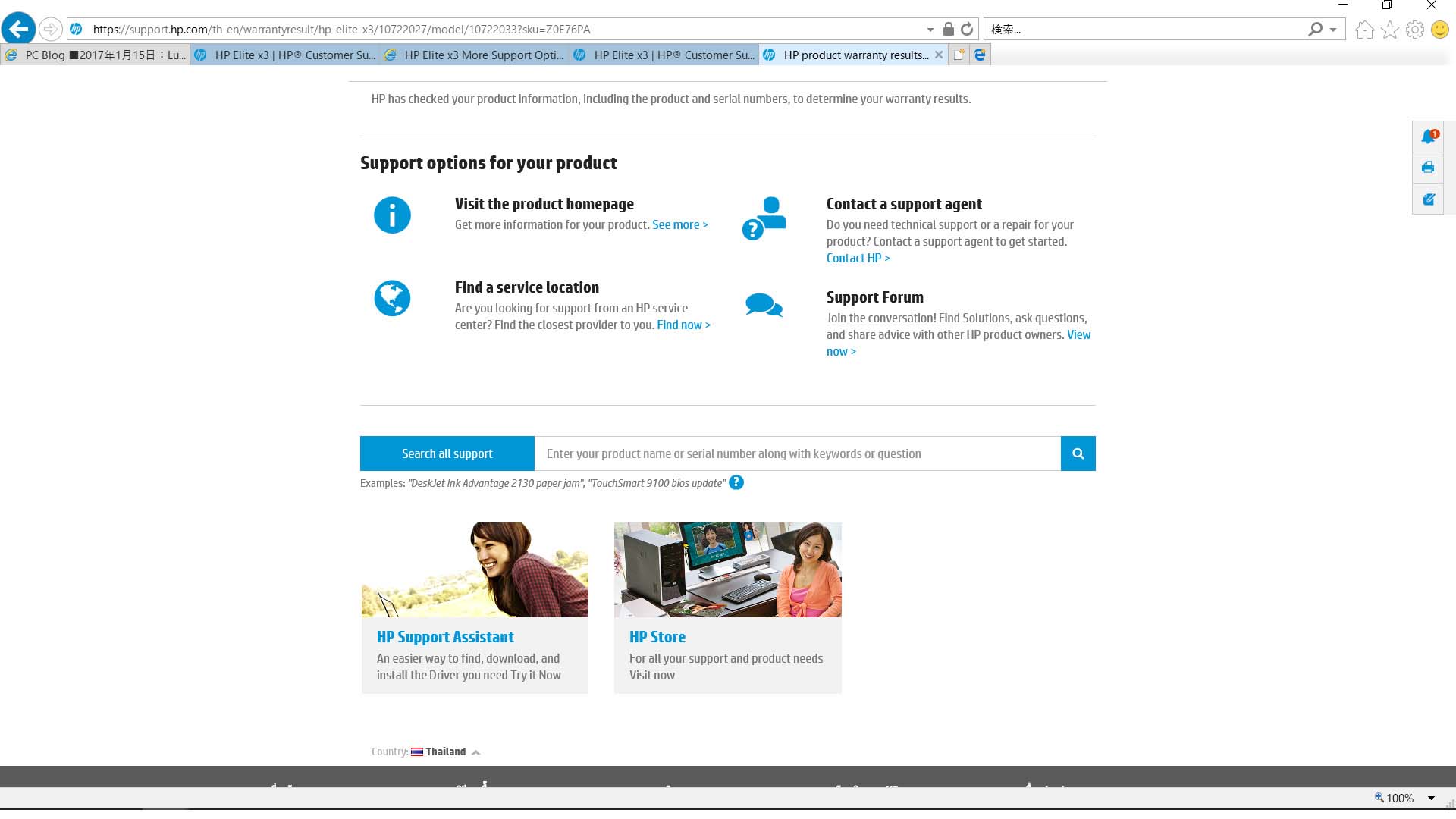Click the browser forward arrow button
The image size is (1456, 819).
click(50, 29)
